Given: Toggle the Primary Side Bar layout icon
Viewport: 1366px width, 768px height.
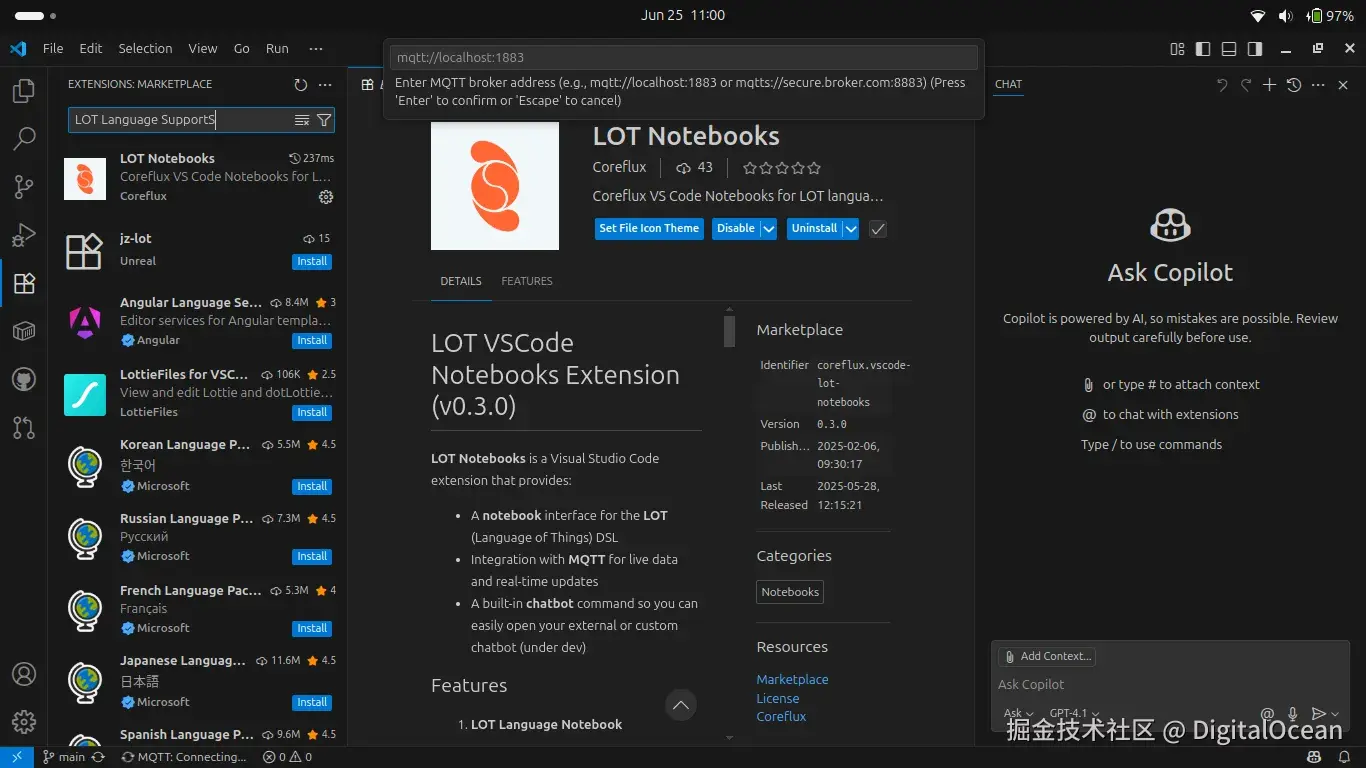Looking at the screenshot, I should 1202,48.
